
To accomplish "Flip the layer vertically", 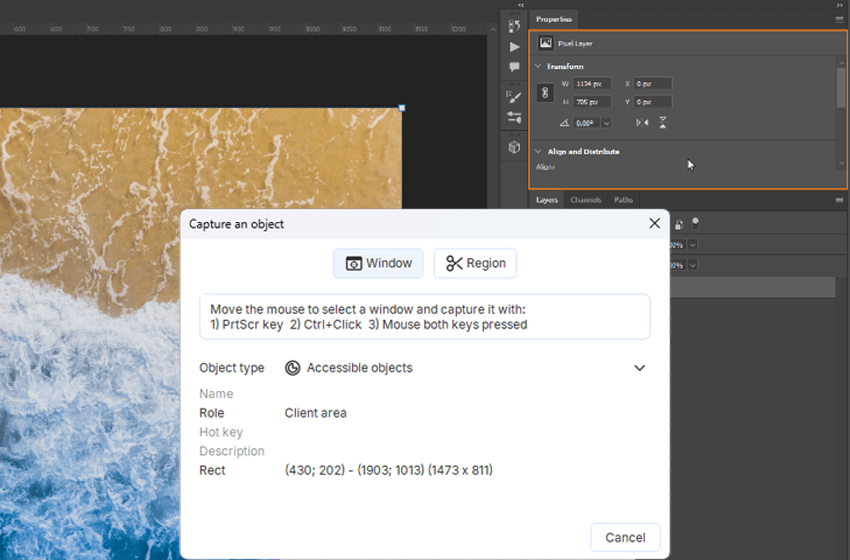I will 663,123.
